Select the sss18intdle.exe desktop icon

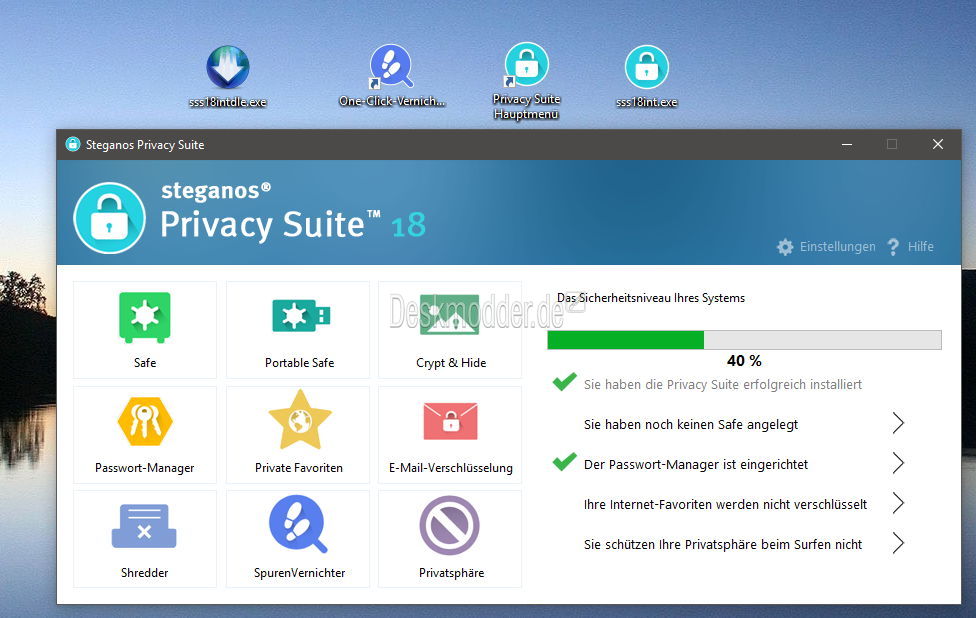(228, 77)
